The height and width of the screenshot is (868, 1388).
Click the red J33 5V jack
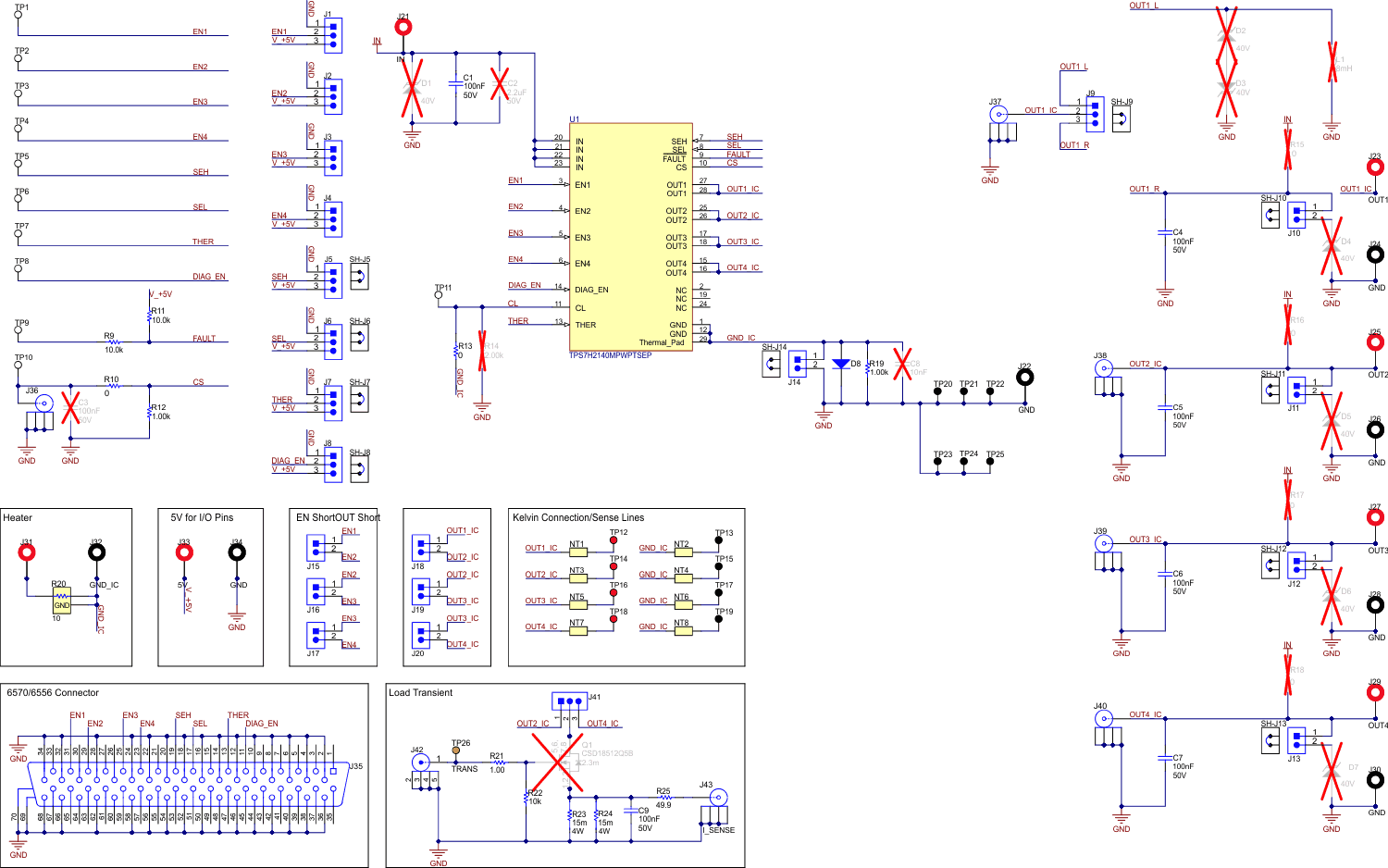(x=184, y=552)
